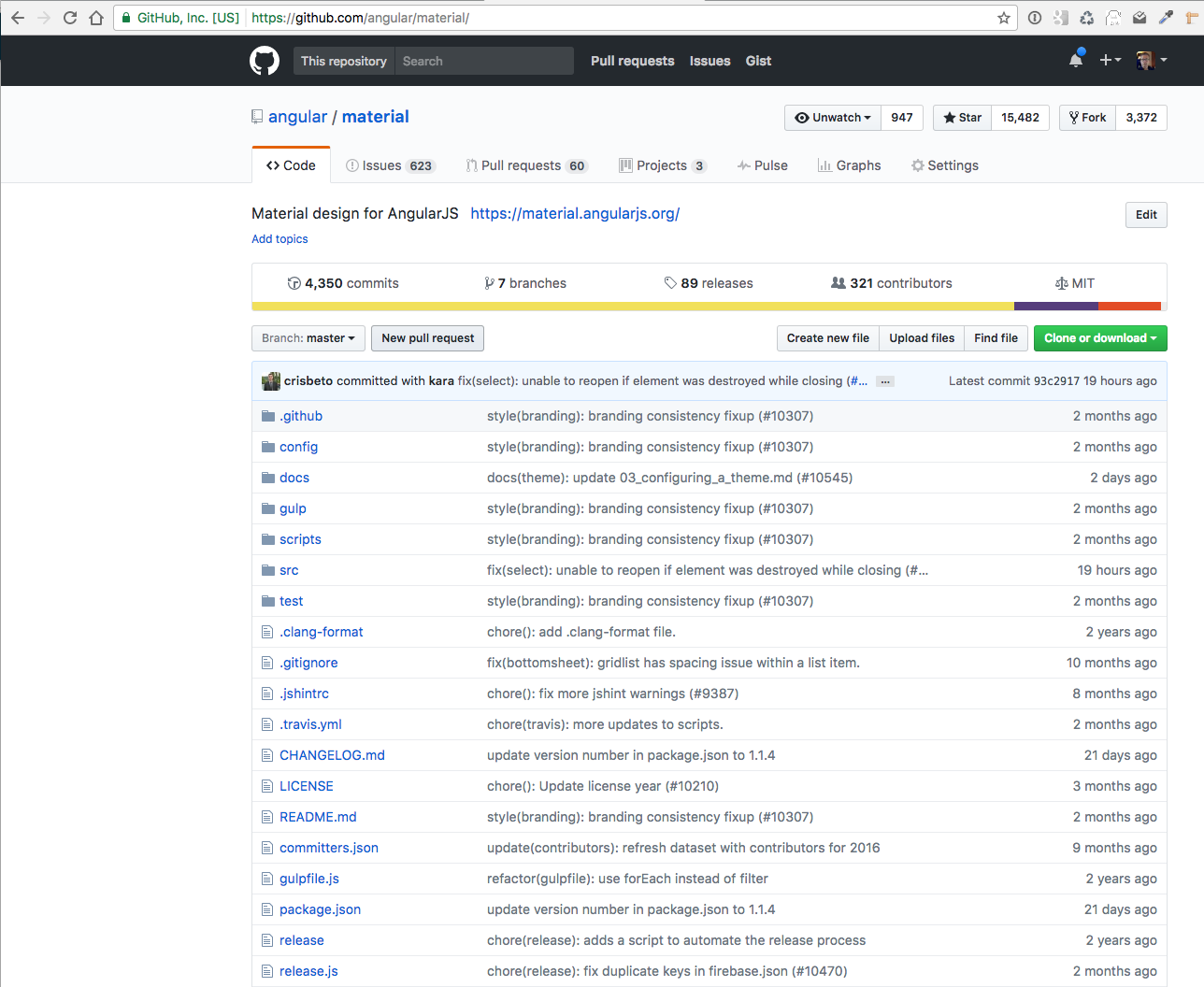View the 4,350 commits
The height and width of the screenshot is (987, 1204).
coord(343,283)
